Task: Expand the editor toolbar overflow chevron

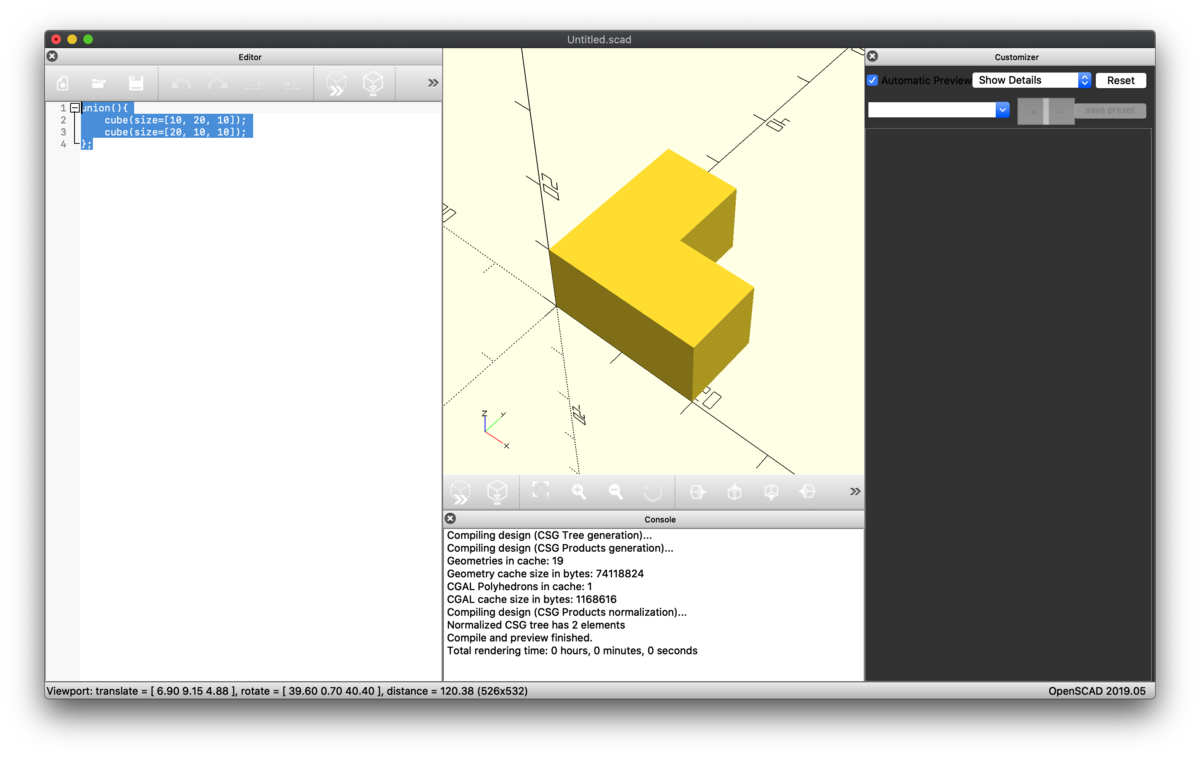Action: click(433, 83)
